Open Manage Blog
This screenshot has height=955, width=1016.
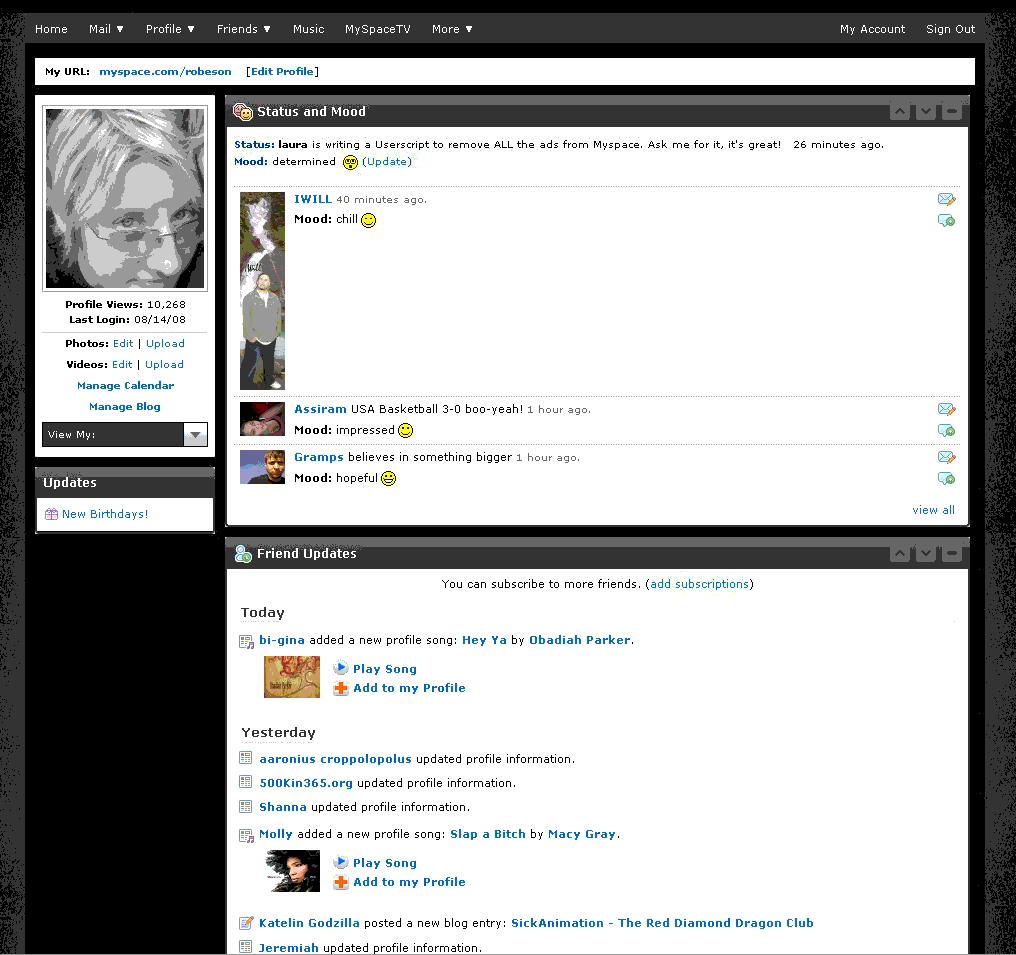[125, 406]
